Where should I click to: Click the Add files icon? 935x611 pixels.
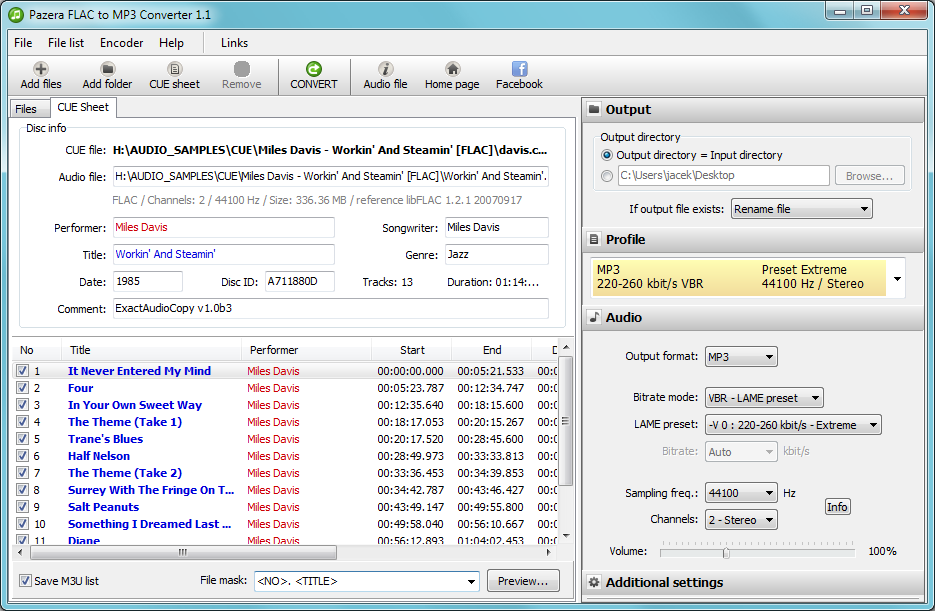[40, 75]
